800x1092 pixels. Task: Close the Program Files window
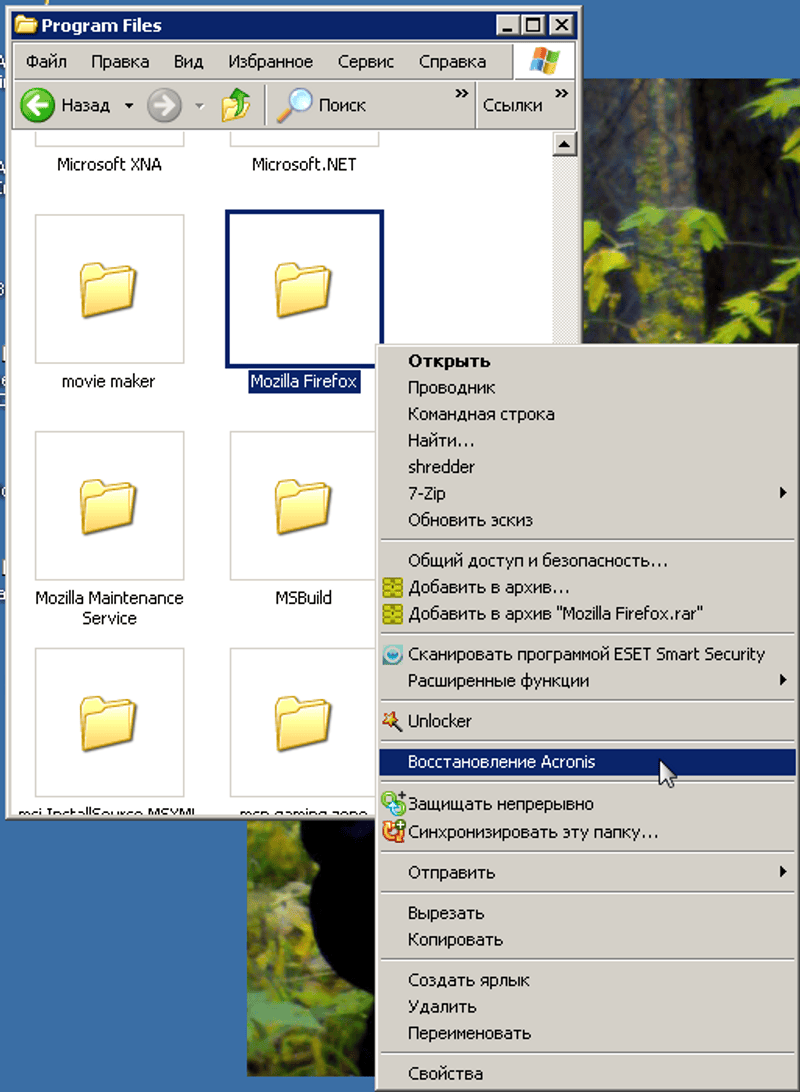pyautogui.click(x=561, y=26)
